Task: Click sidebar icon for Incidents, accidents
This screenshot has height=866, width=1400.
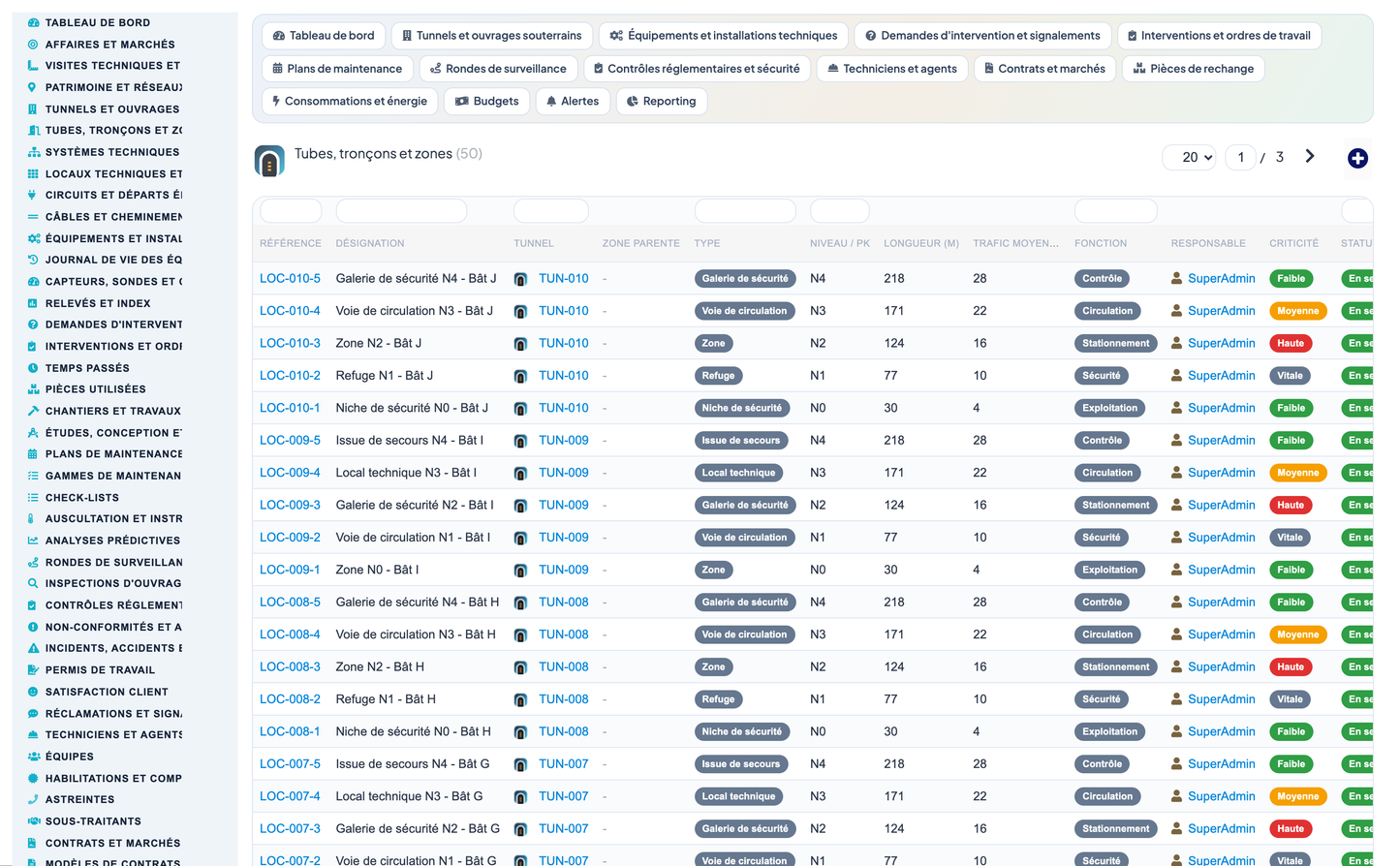Action: [33, 648]
